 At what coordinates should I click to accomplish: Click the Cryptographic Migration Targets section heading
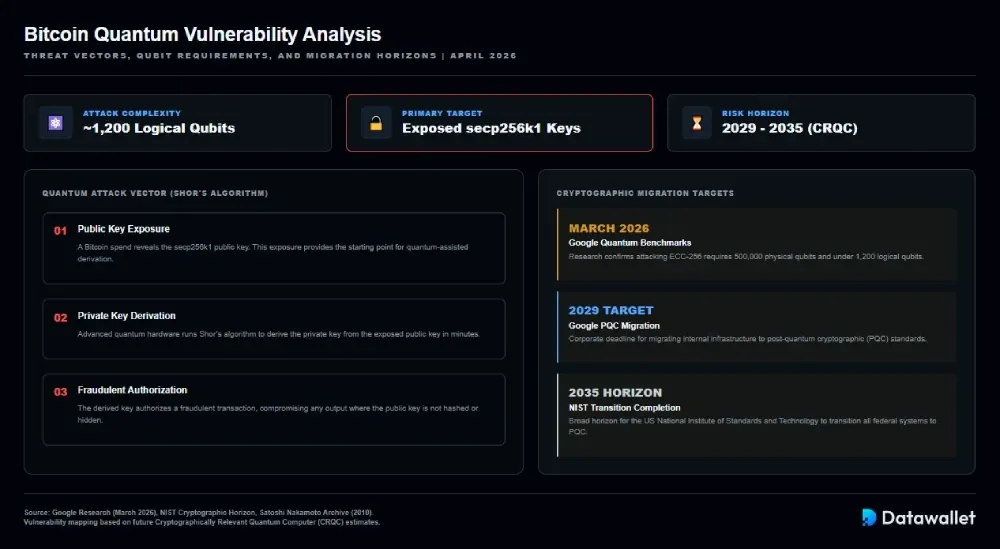(645, 193)
